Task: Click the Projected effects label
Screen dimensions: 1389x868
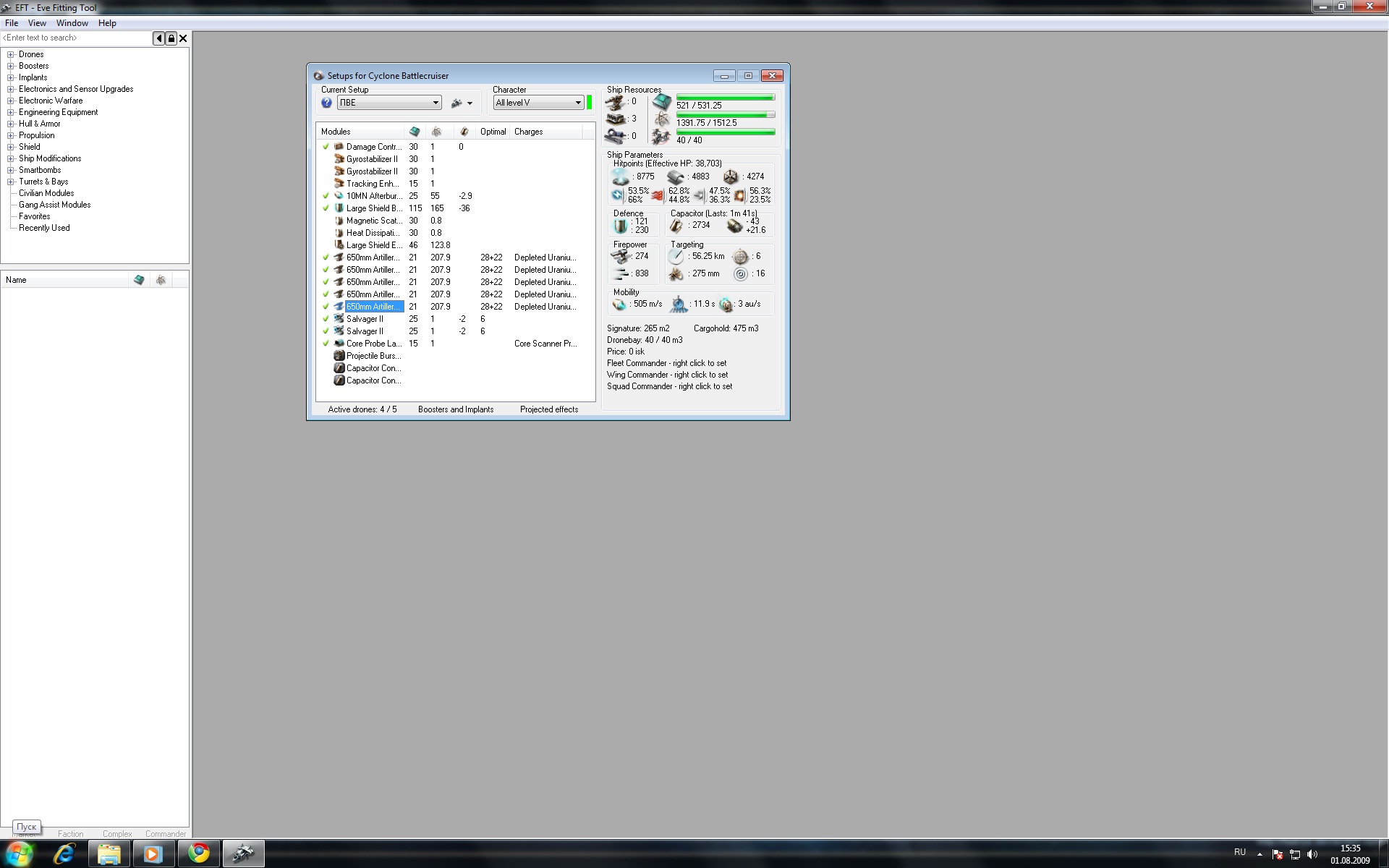Action: pos(549,409)
